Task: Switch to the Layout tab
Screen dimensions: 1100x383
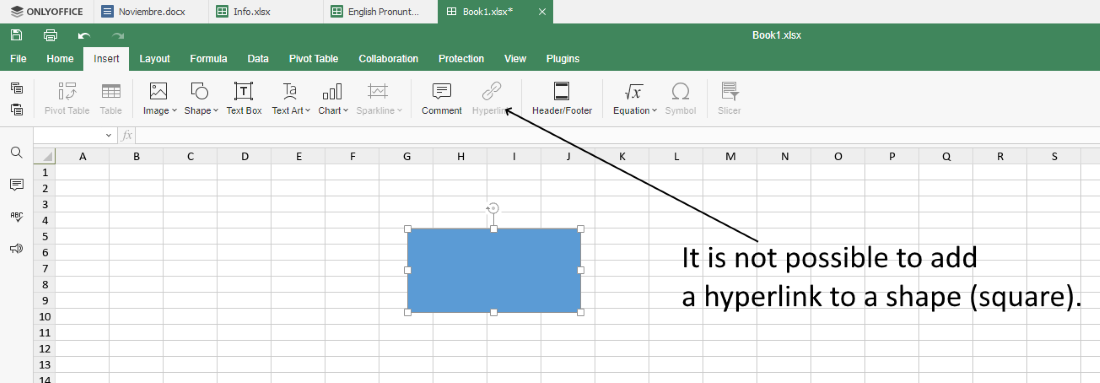Action: coord(154,59)
